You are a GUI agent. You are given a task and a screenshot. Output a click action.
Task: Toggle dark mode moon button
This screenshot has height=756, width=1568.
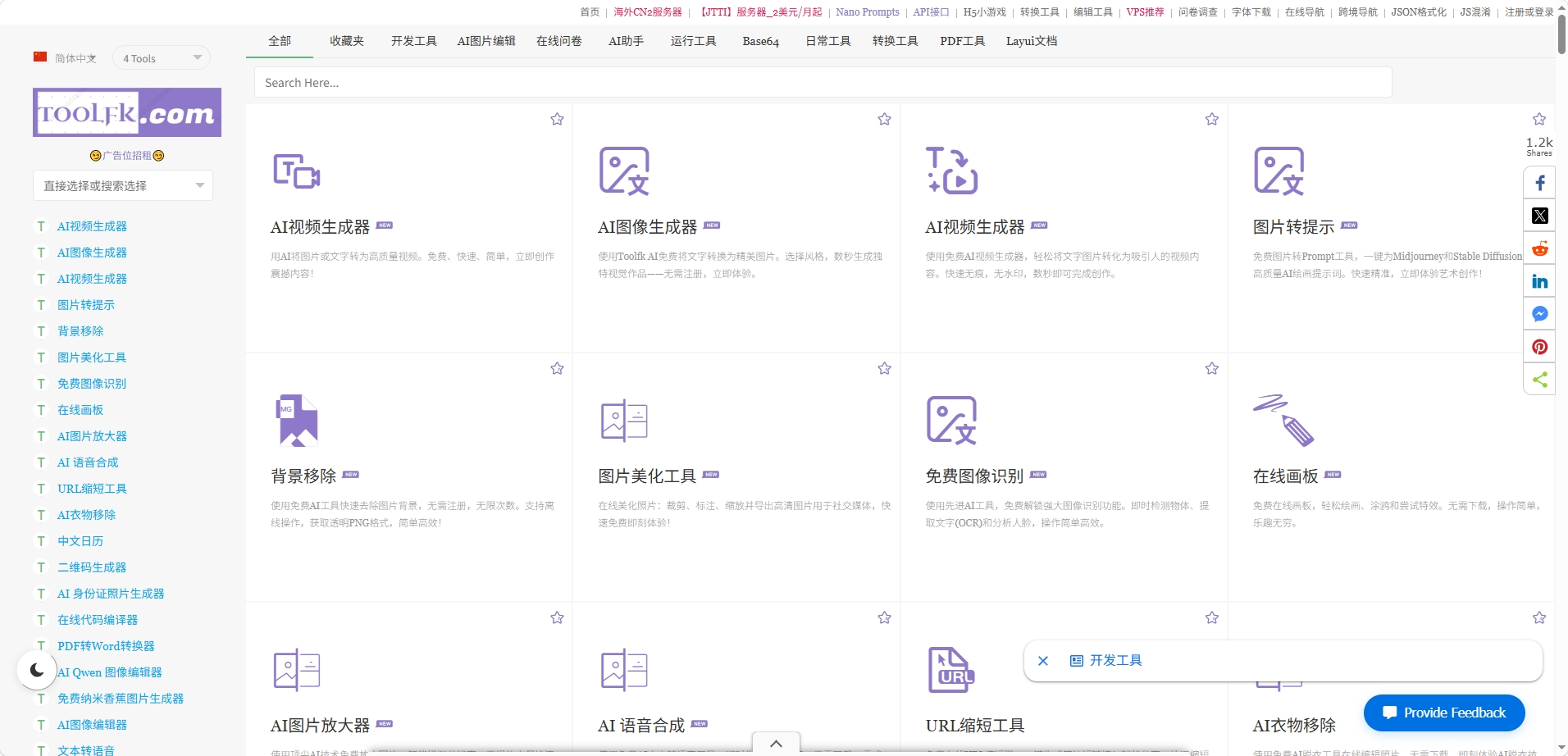click(37, 670)
